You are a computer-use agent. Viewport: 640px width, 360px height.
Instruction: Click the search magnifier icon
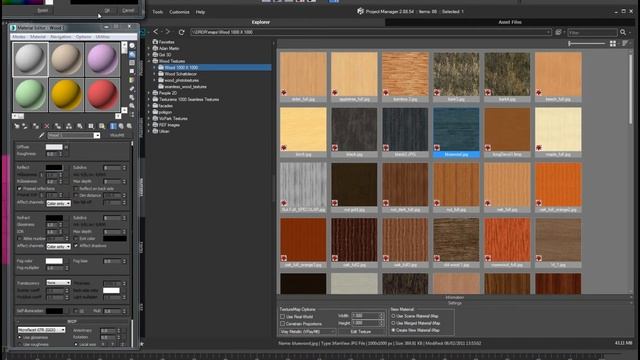coord(623,32)
